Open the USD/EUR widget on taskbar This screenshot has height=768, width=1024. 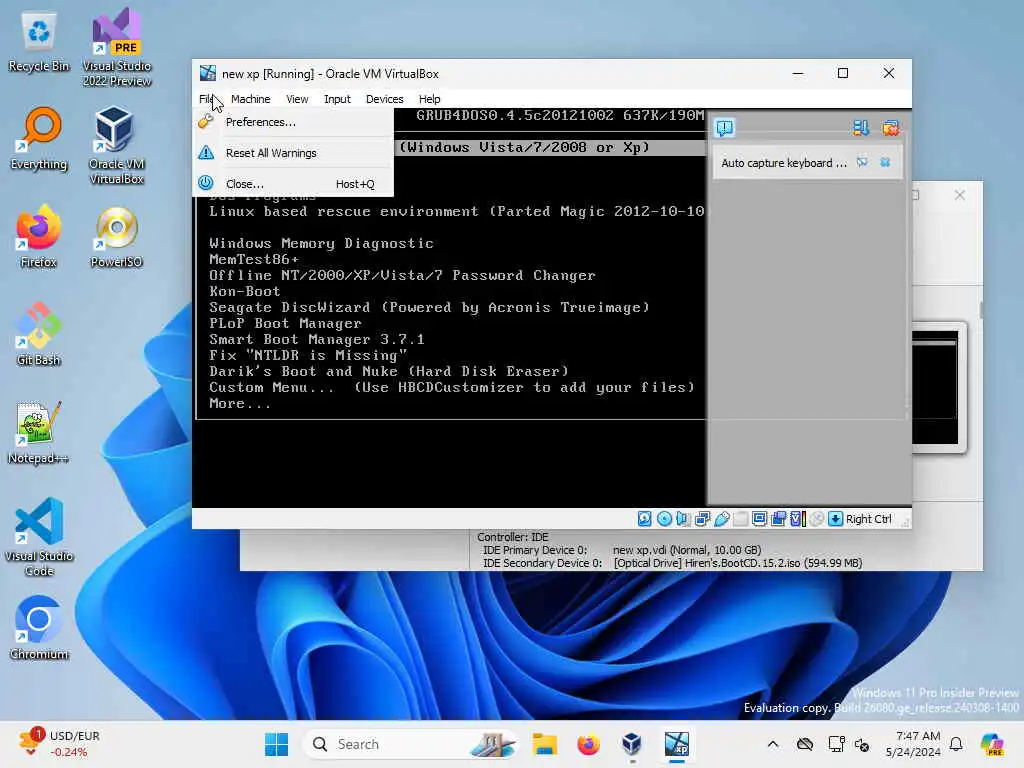[x=60, y=744]
